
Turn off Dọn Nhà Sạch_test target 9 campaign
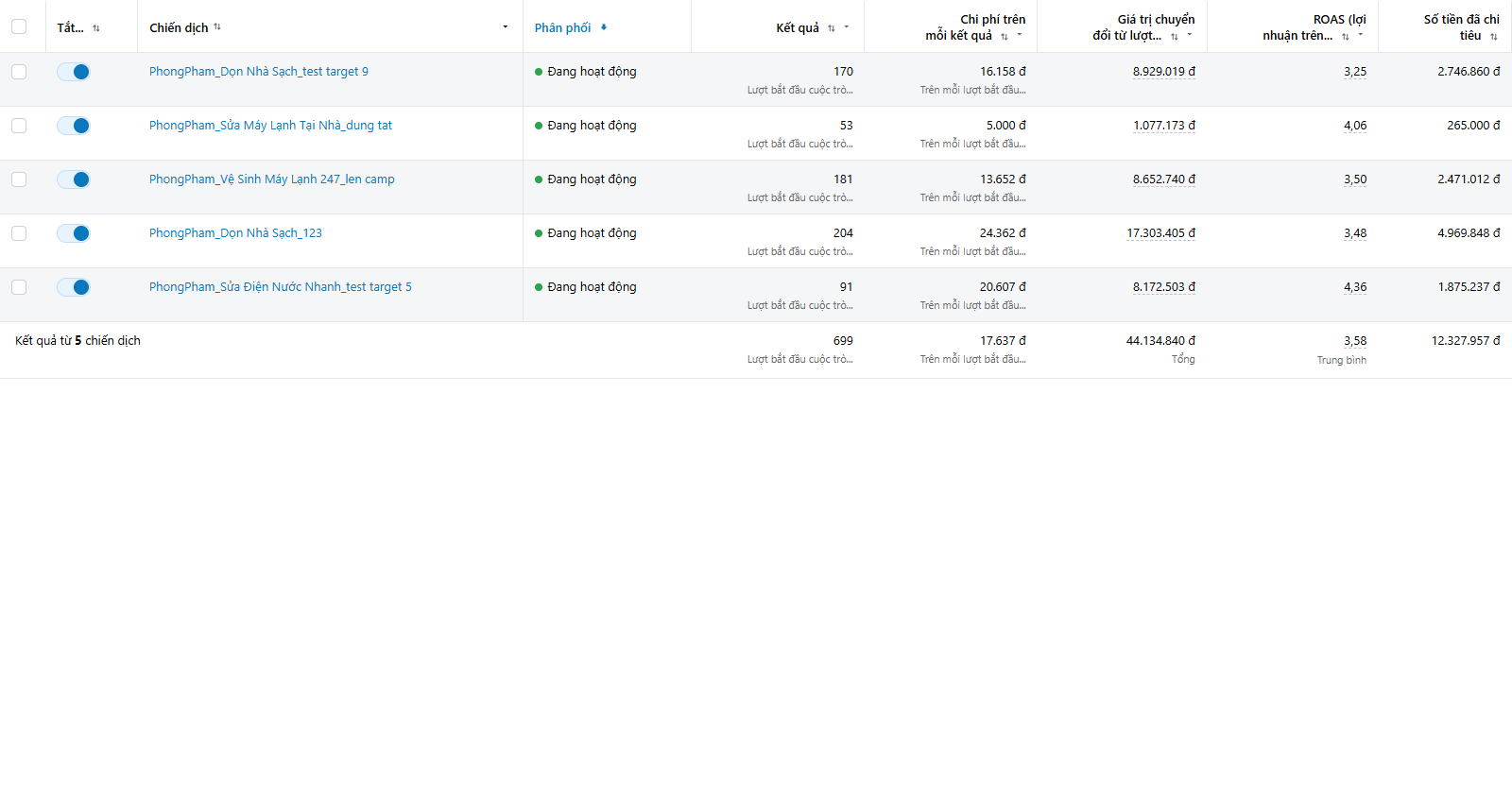click(74, 72)
